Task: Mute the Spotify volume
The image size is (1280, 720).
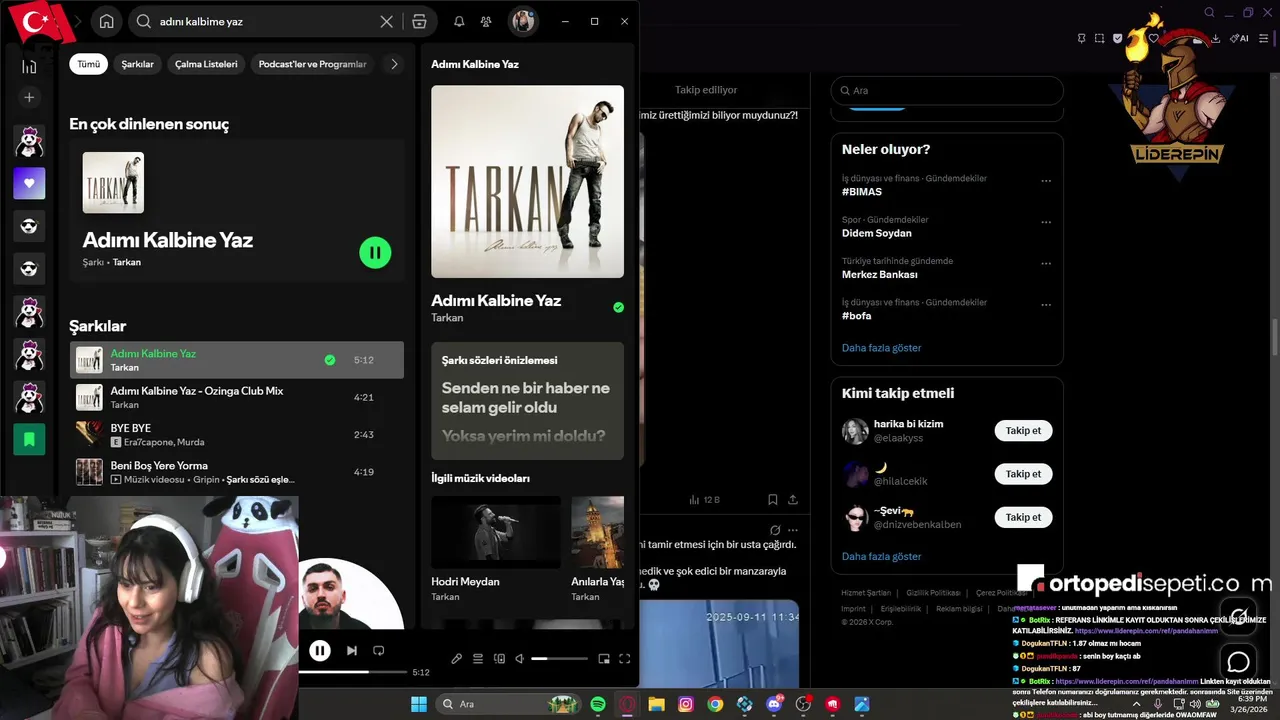Action: (519, 658)
